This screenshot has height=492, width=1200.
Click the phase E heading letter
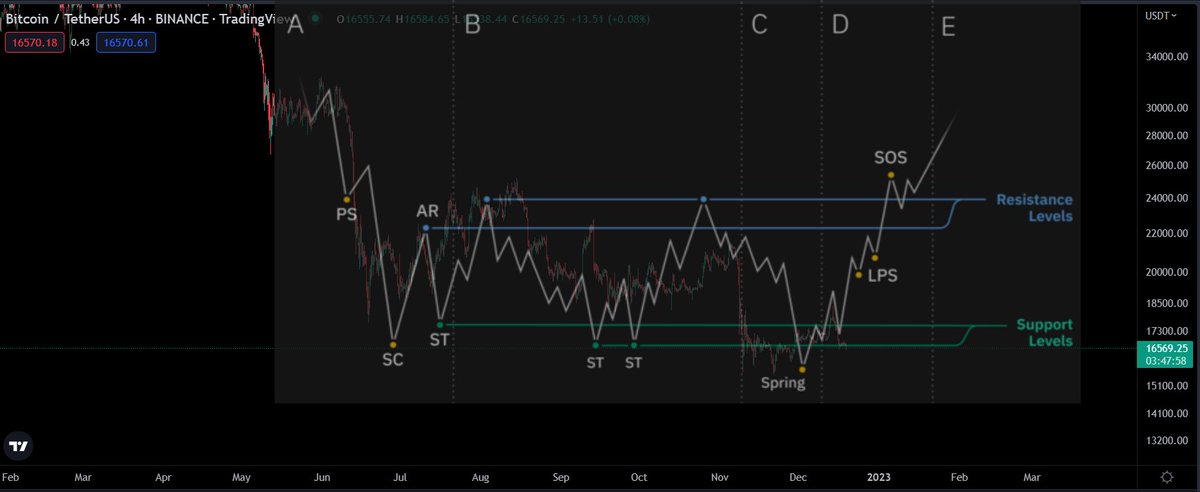click(948, 27)
